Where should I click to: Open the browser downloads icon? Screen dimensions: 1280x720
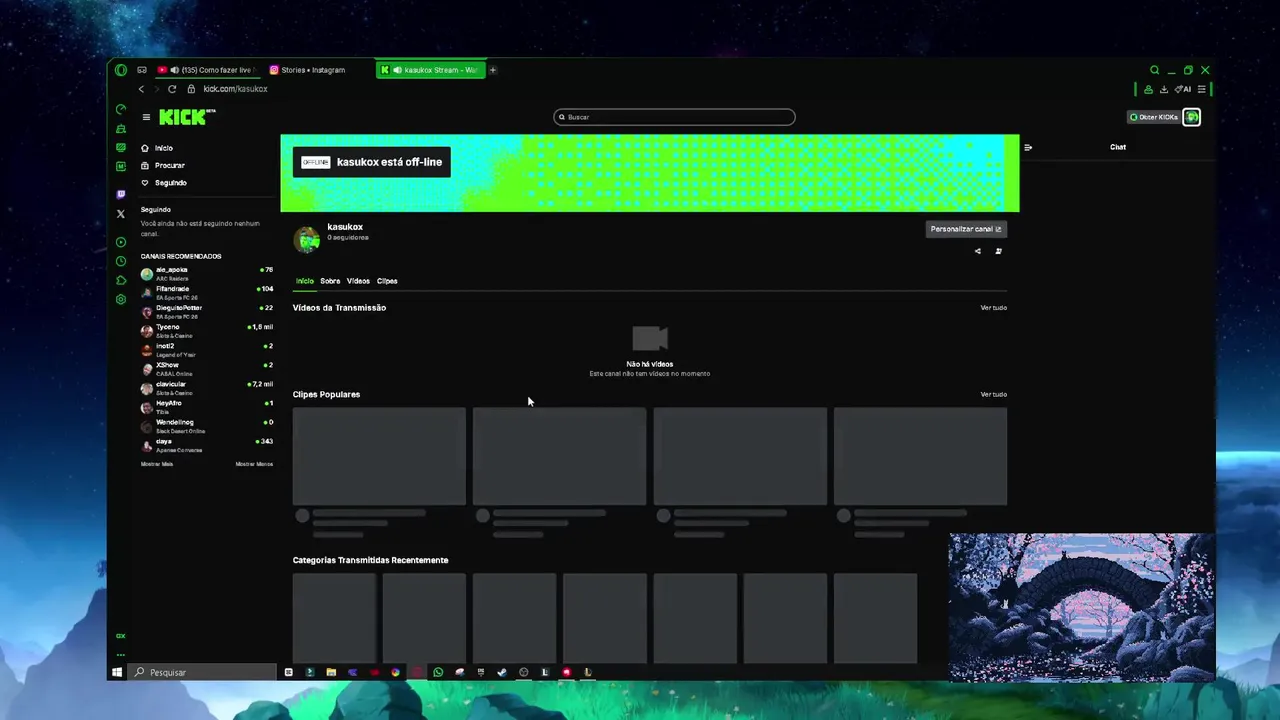(1164, 89)
